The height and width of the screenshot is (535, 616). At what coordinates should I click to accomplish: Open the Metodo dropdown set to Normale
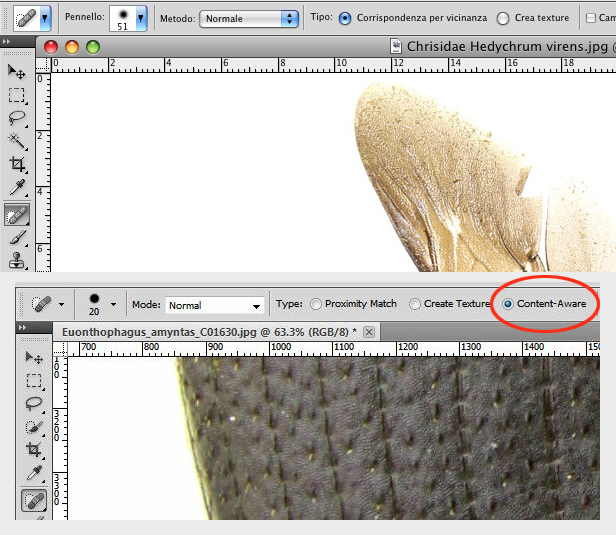(x=249, y=18)
